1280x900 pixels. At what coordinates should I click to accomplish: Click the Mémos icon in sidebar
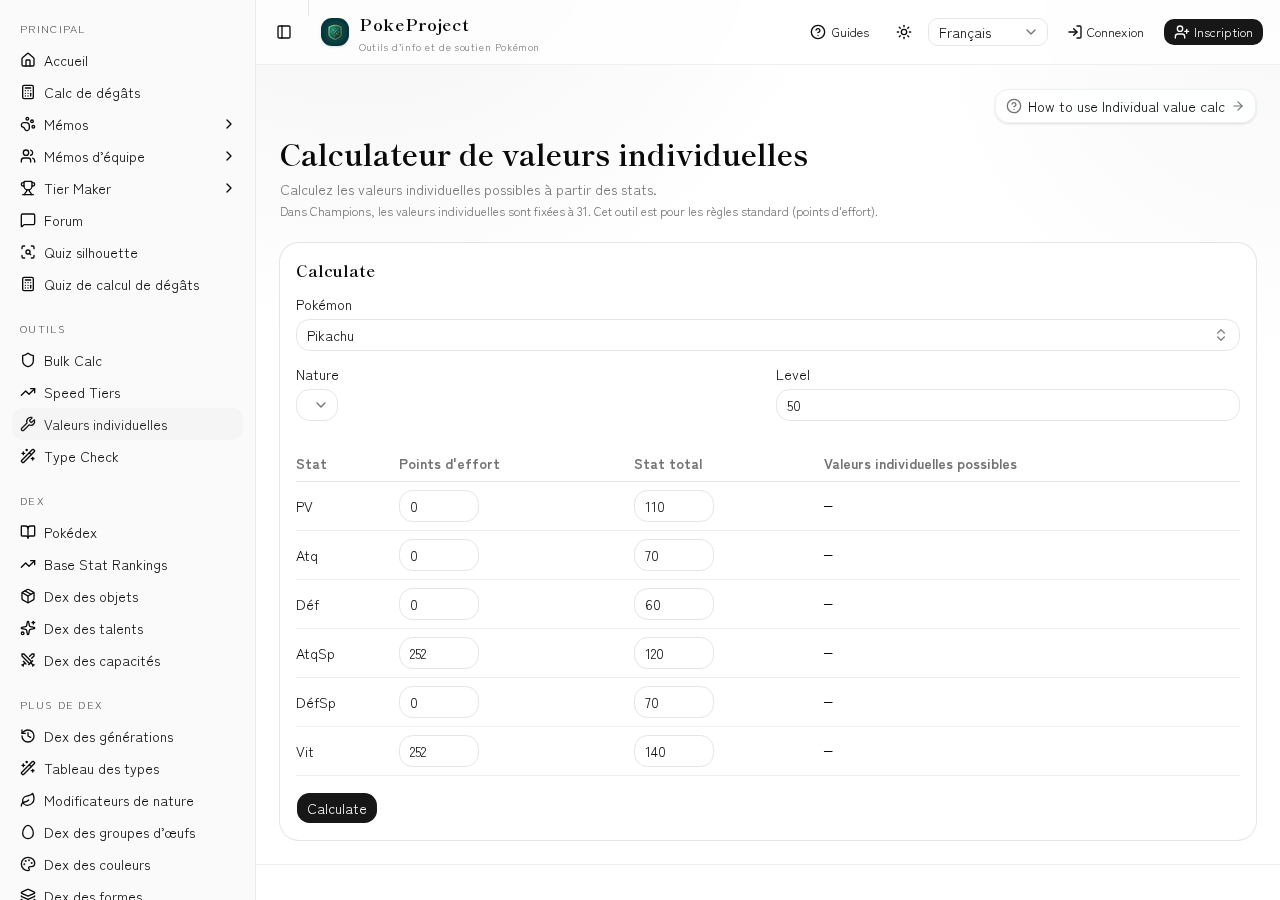(x=28, y=125)
